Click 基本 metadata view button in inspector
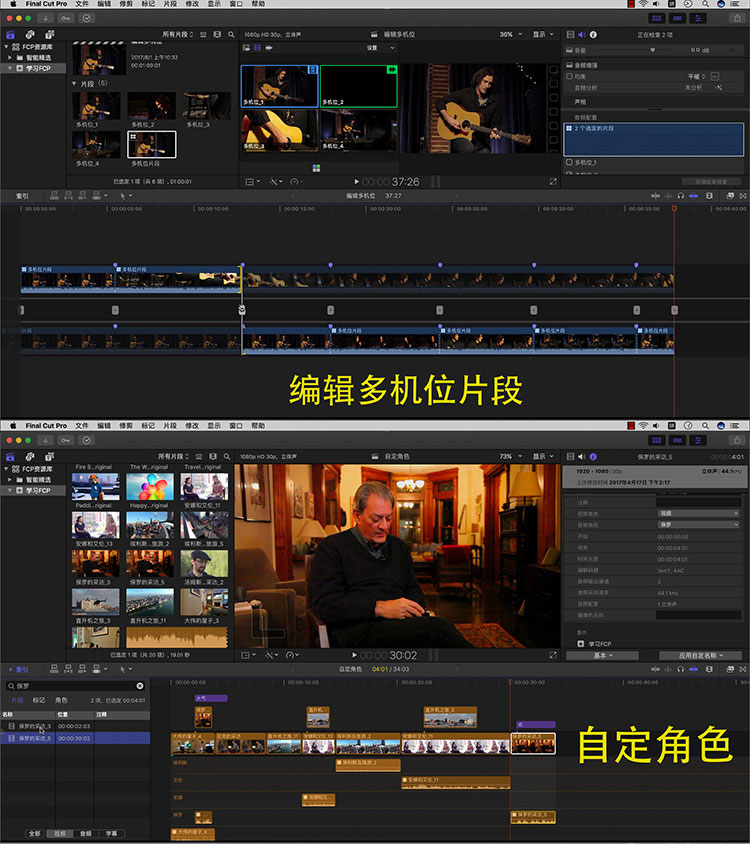Image resolution: width=750 pixels, height=844 pixels. point(602,656)
